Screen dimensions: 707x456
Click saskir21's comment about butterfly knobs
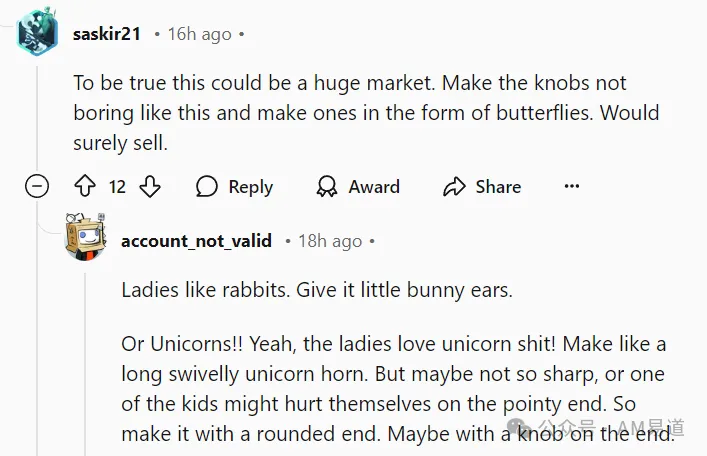(x=366, y=113)
